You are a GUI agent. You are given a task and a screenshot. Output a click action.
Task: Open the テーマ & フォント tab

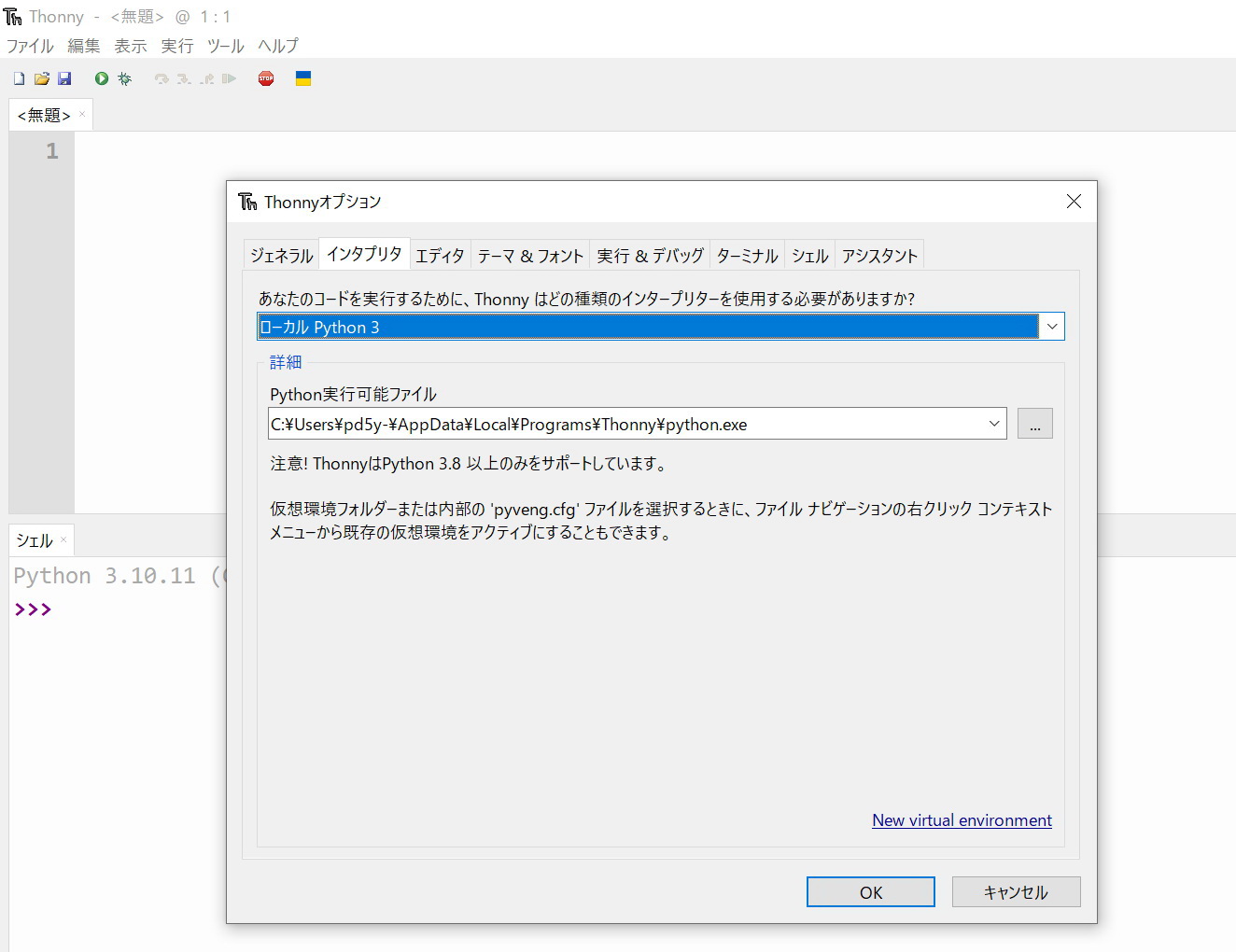(530, 256)
